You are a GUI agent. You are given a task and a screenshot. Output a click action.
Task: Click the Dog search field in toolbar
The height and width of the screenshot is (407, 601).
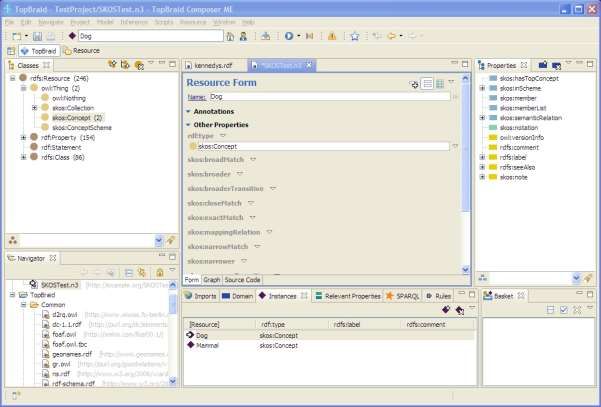151,36
